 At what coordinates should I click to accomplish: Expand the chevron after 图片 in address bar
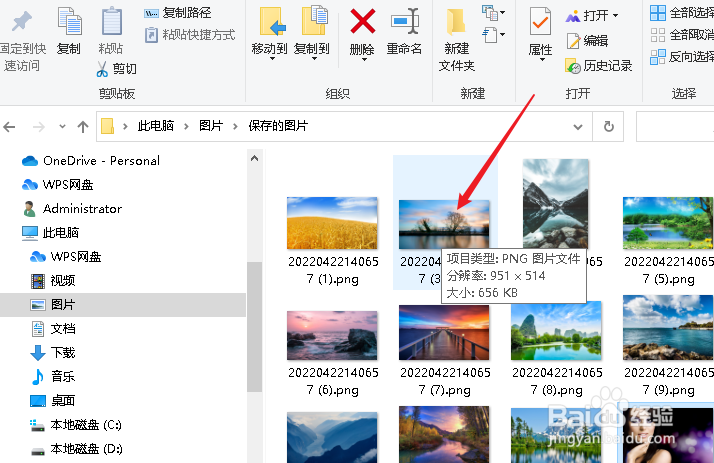235,126
